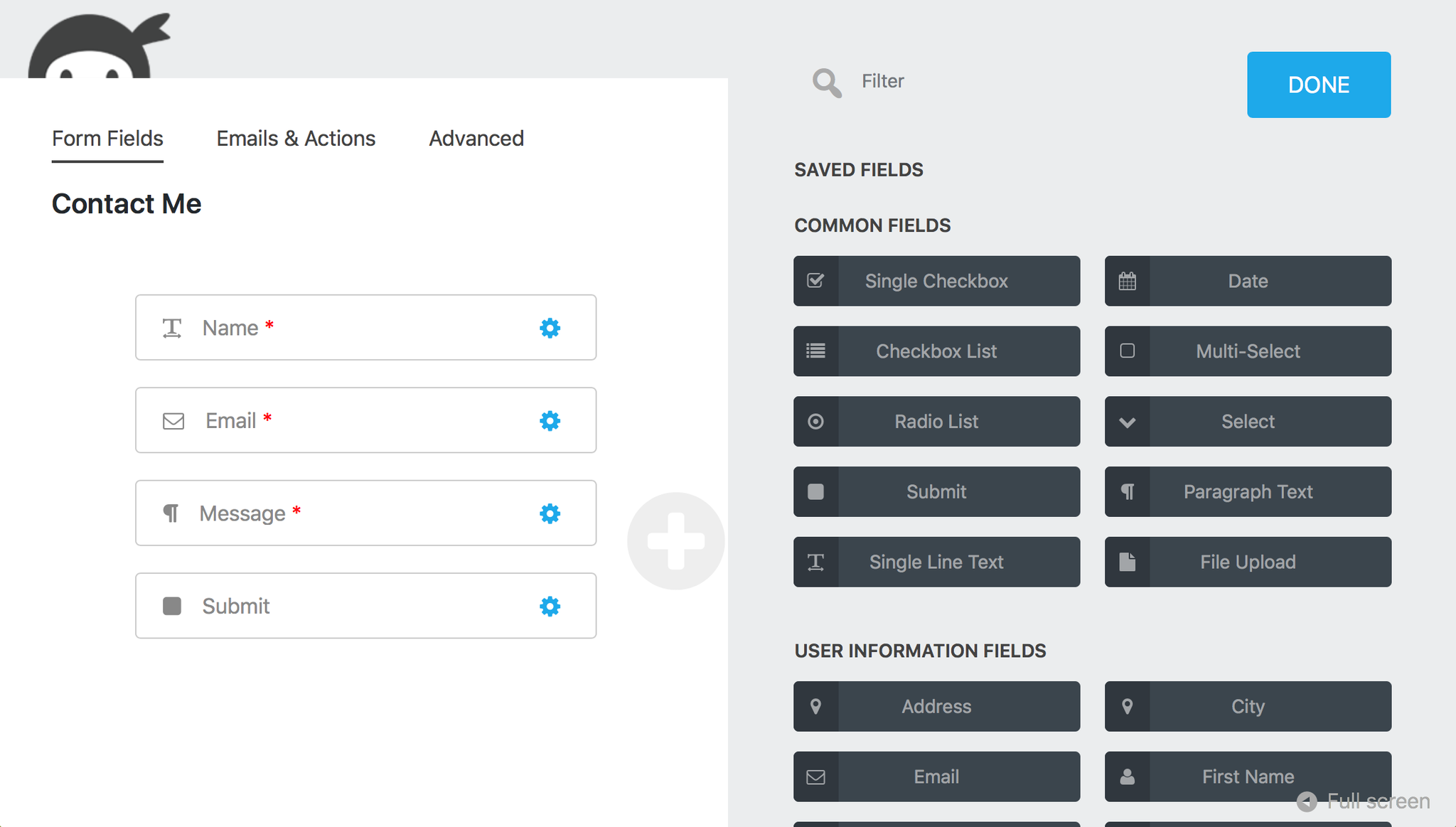Add a Radio List field
Image resolution: width=1456 pixels, height=827 pixels.
936,422
